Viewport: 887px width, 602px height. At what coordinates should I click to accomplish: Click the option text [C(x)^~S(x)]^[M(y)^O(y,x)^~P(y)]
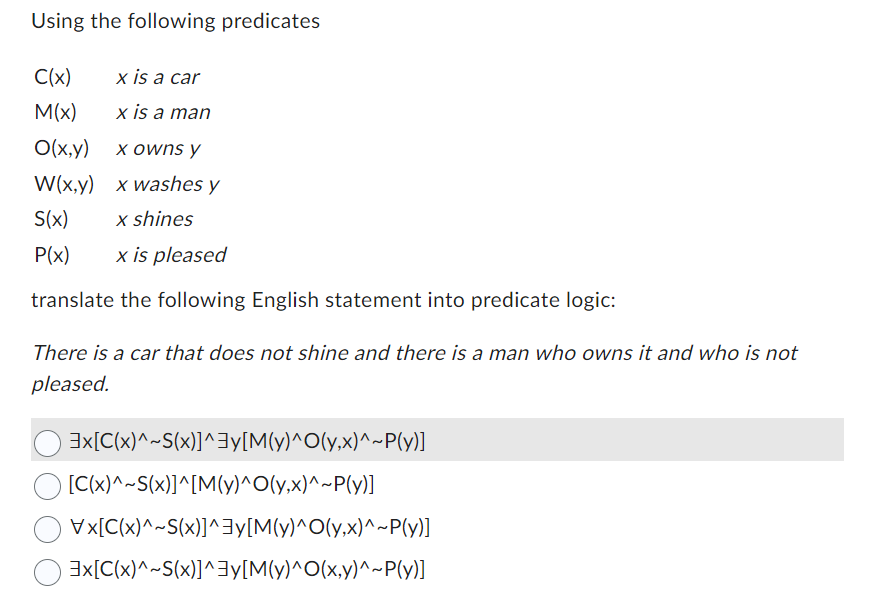(x=221, y=485)
